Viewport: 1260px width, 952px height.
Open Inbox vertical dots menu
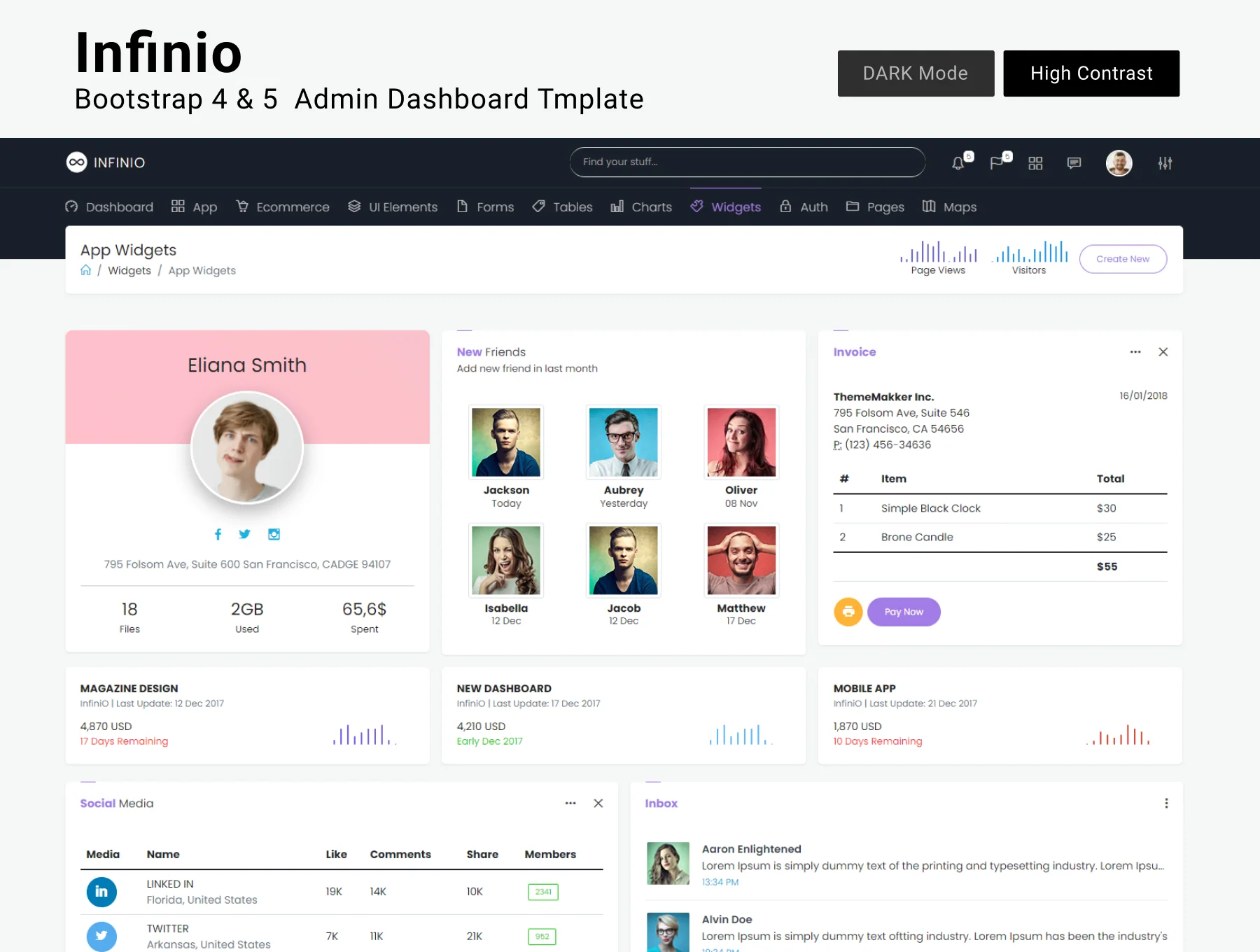point(1166,804)
